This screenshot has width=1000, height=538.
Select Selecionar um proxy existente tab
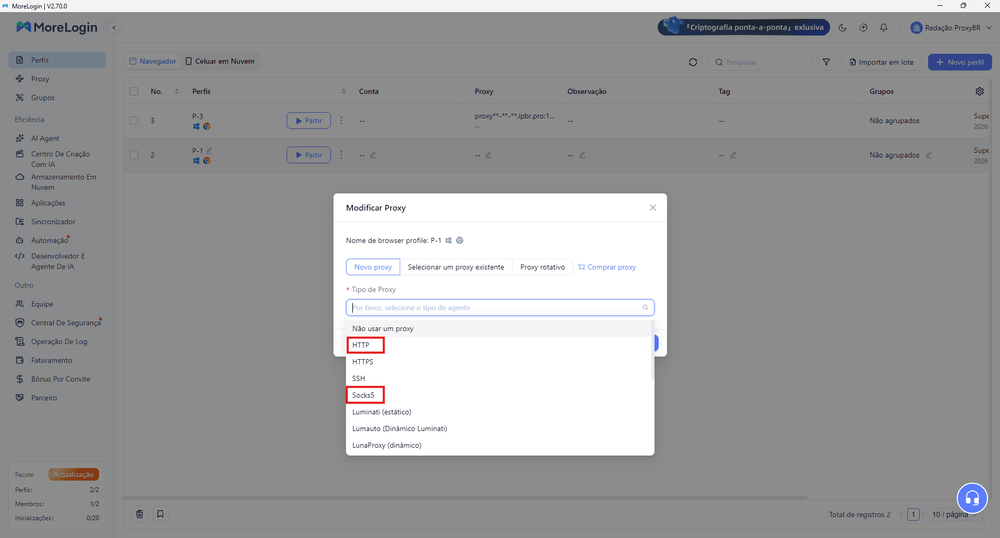click(456, 267)
